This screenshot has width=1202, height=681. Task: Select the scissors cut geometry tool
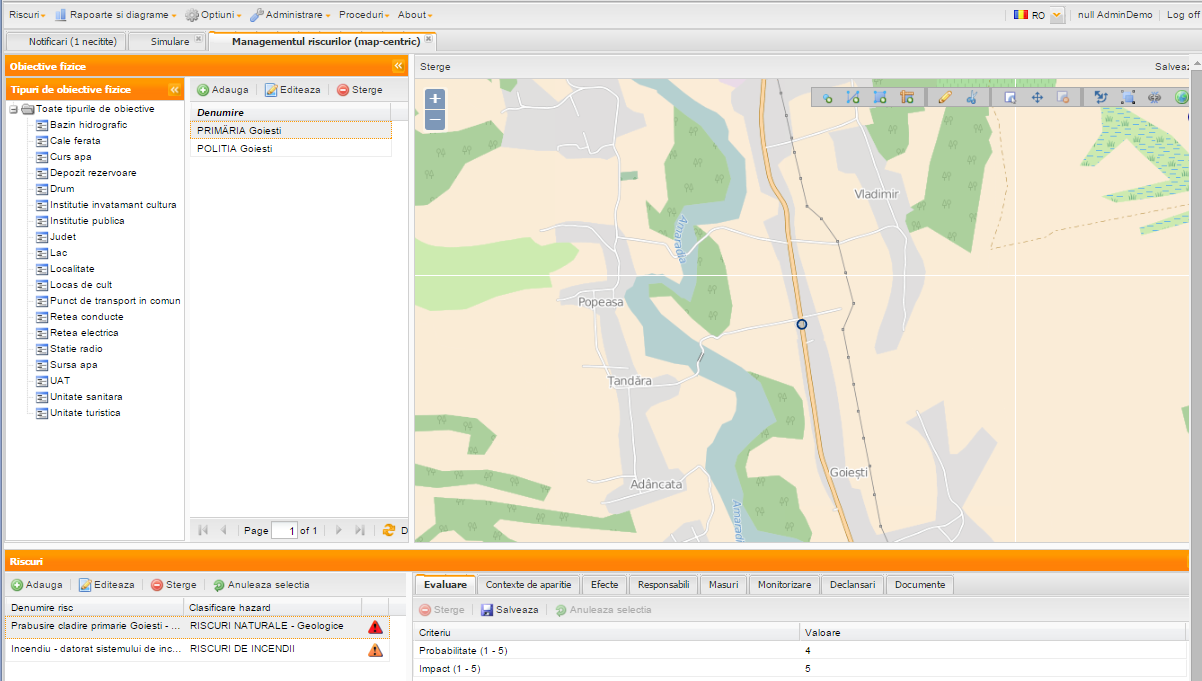pyautogui.click(x=971, y=97)
